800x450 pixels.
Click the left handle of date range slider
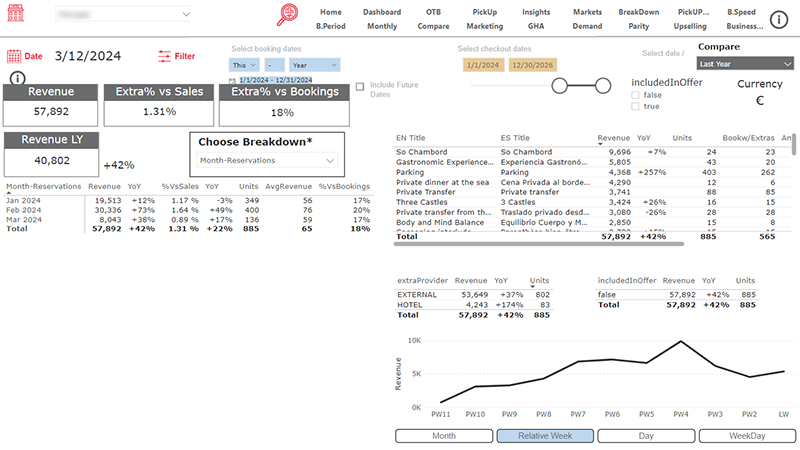560,85
